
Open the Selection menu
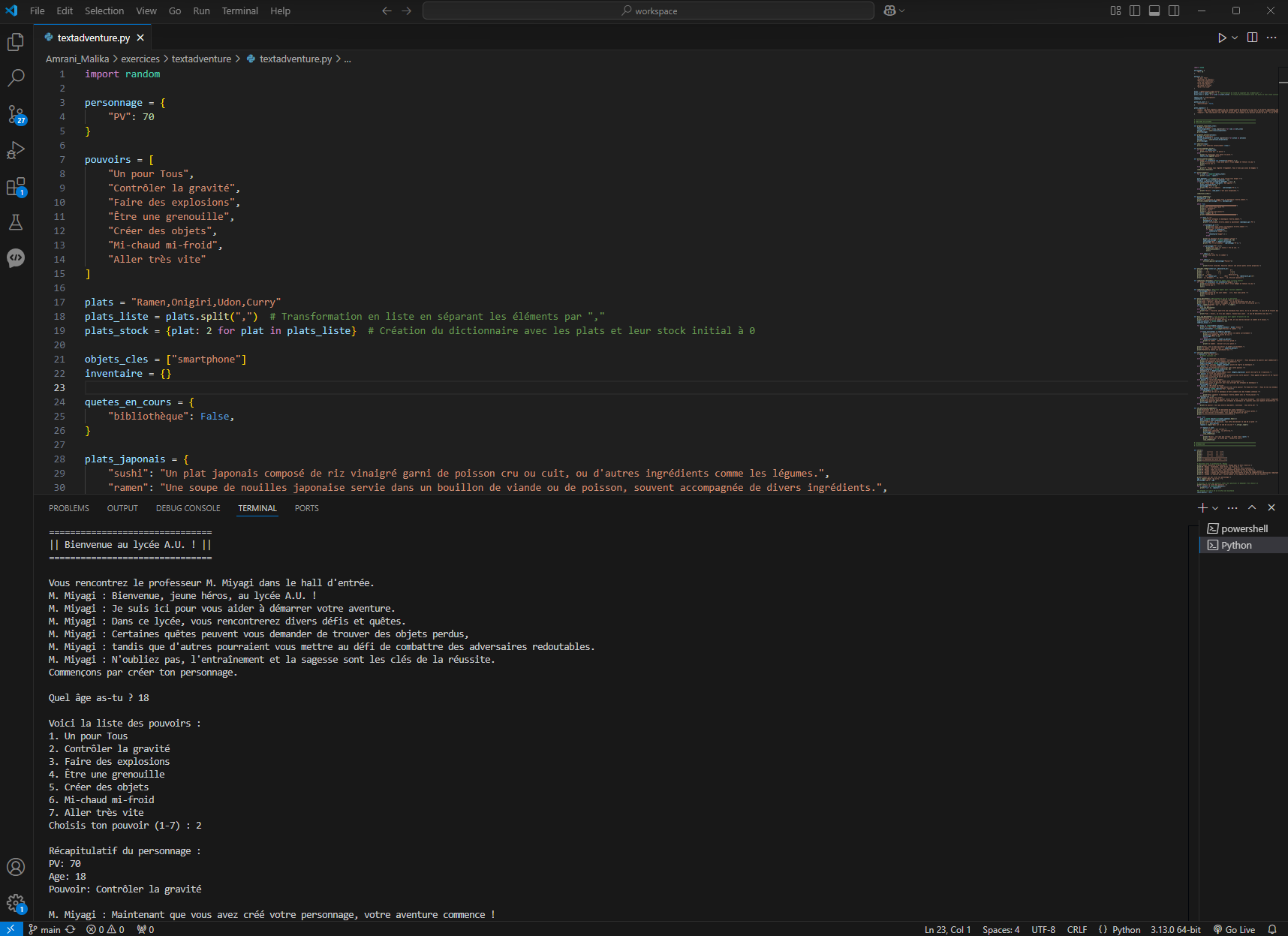pyautogui.click(x=104, y=11)
